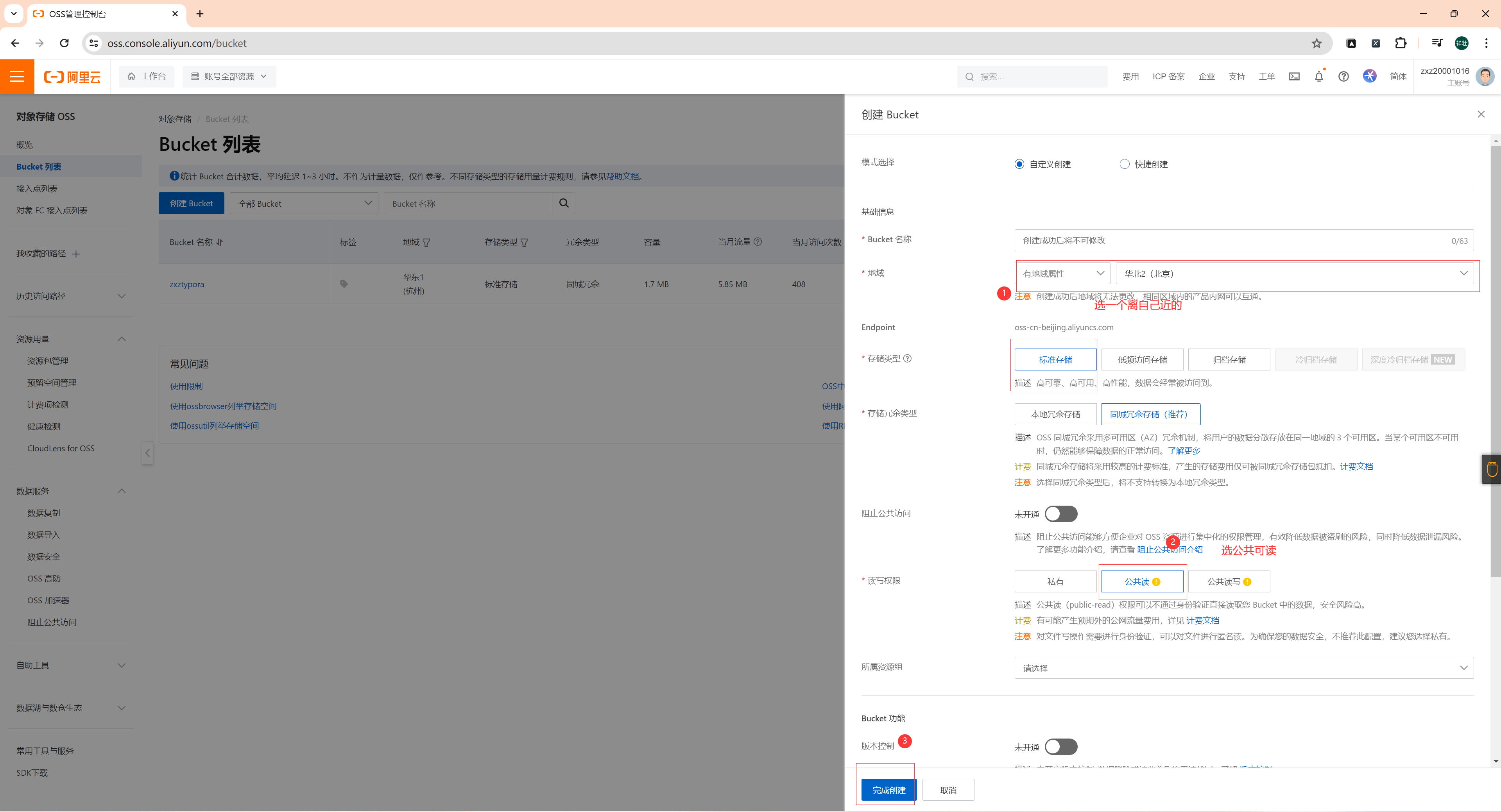The image size is (1501, 812).
Task: Click the 完成创建 button
Action: pos(888,791)
